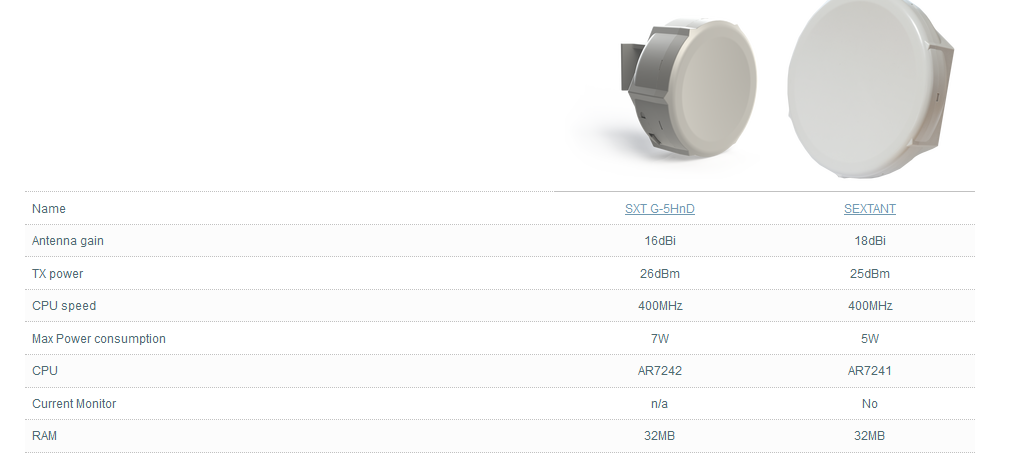
Task: Click the "n/a" Current Monitor value
Action: point(660,404)
